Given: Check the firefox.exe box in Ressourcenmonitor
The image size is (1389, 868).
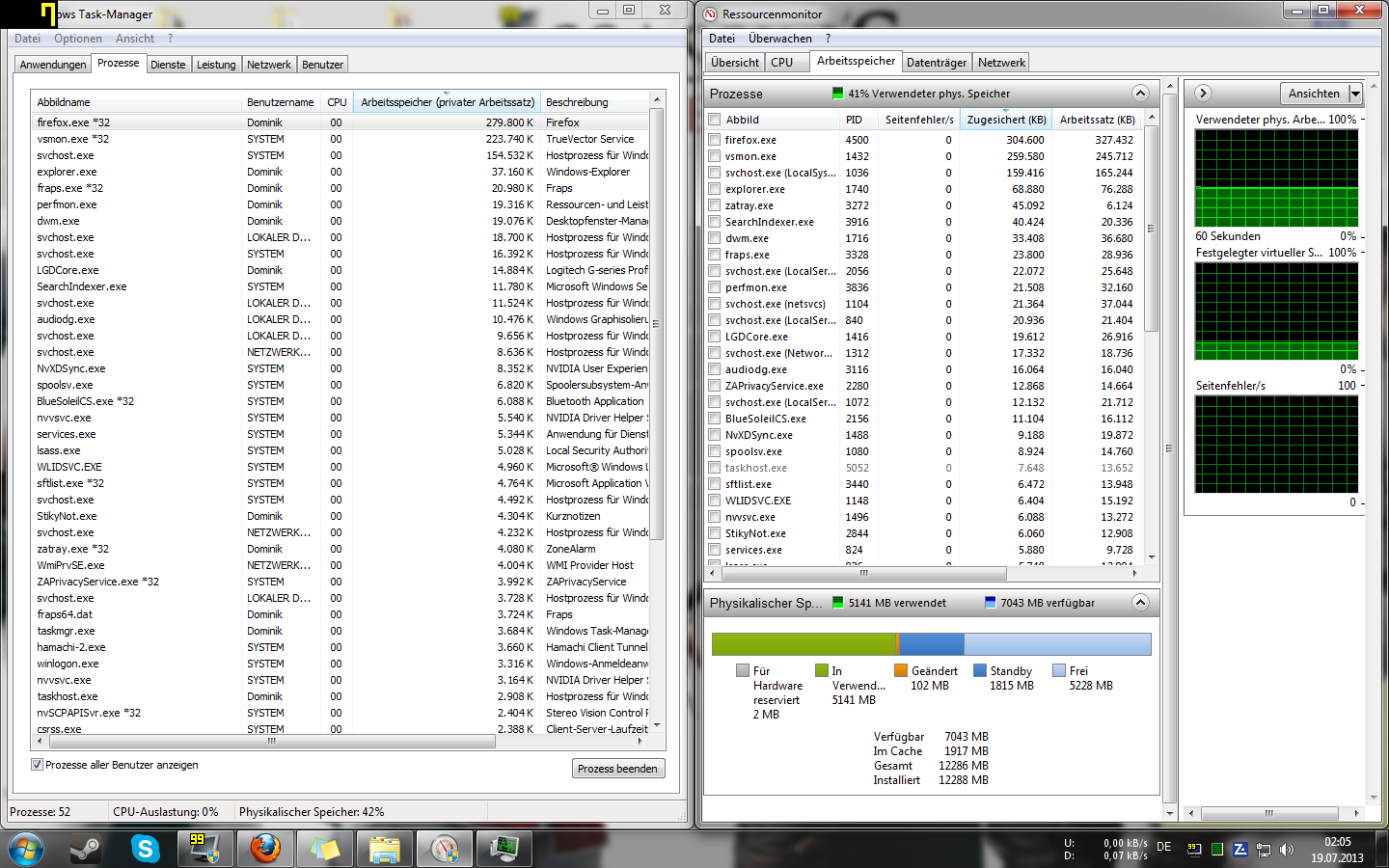Looking at the screenshot, I should click(x=715, y=140).
